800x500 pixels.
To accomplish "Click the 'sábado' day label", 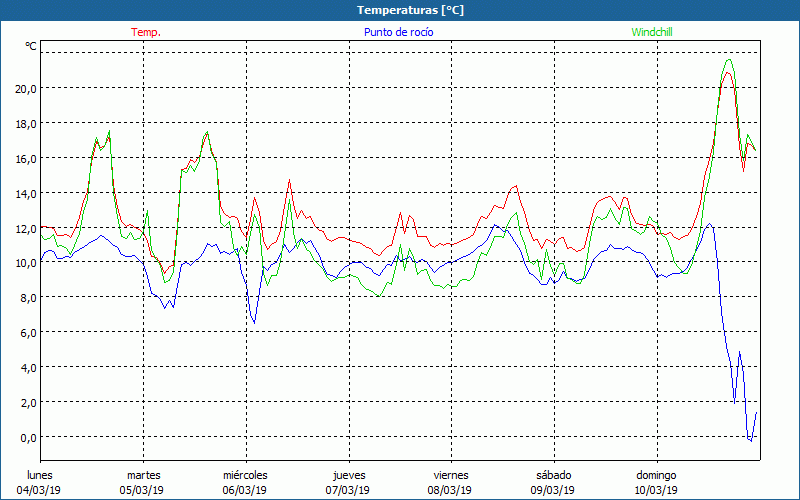I will (554, 475).
